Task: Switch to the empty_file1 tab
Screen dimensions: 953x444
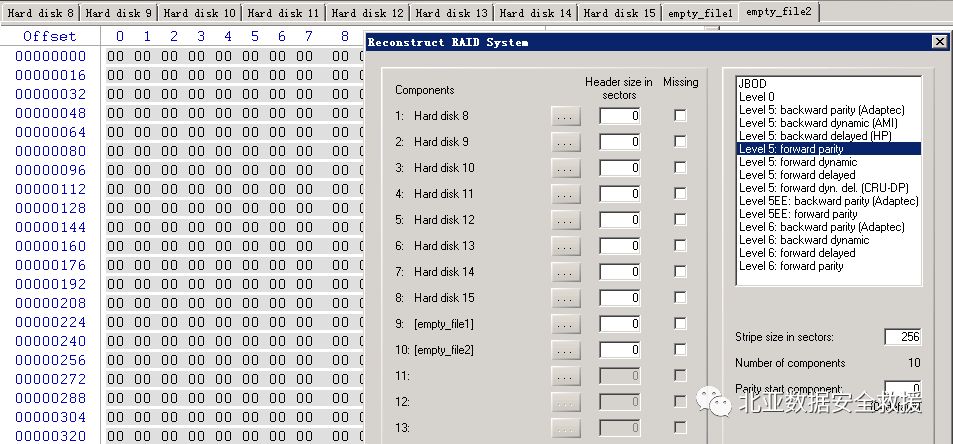Action: pos(700,13)
